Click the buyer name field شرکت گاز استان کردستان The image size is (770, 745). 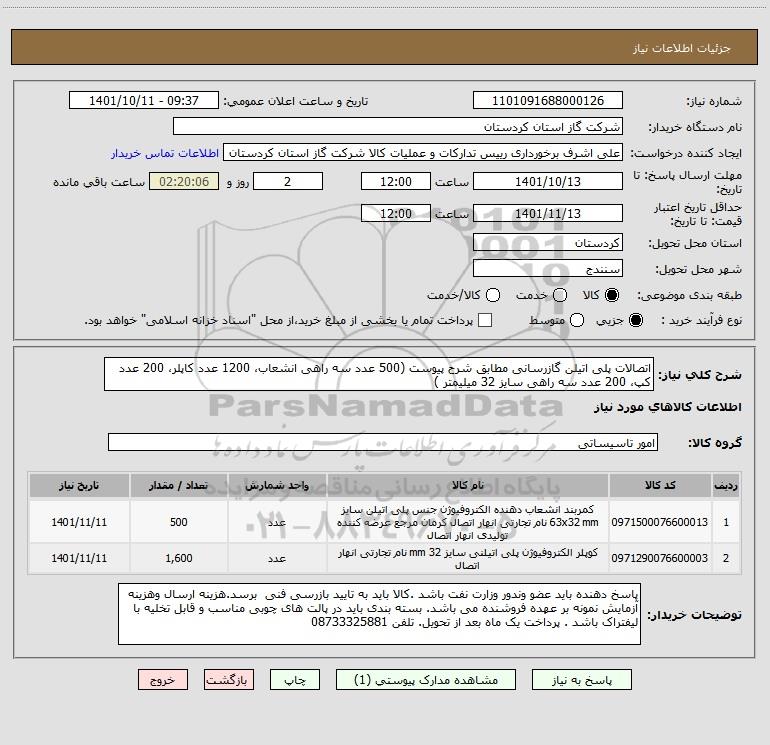tap(398, 126)
